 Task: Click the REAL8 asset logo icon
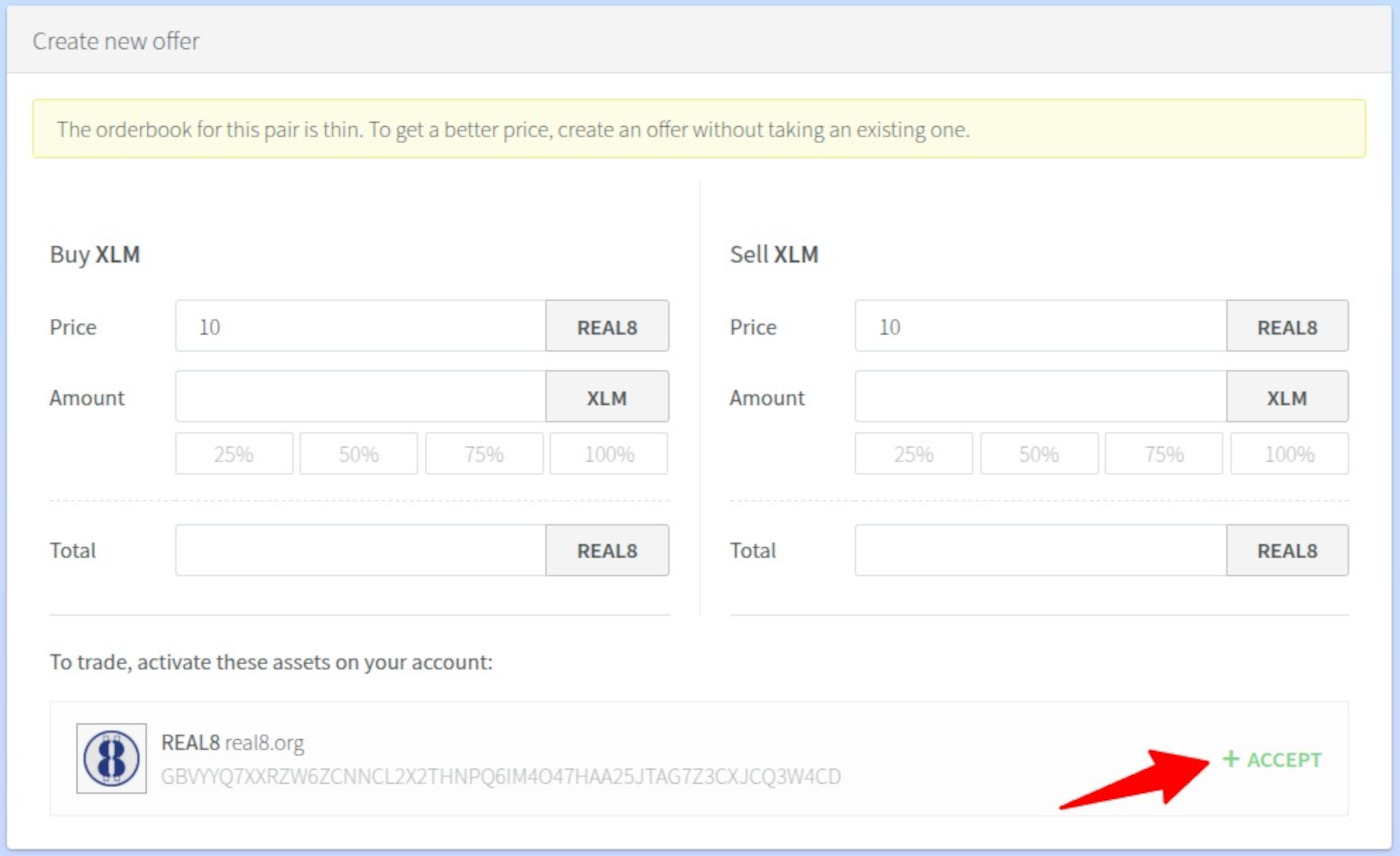click(111, 758)
